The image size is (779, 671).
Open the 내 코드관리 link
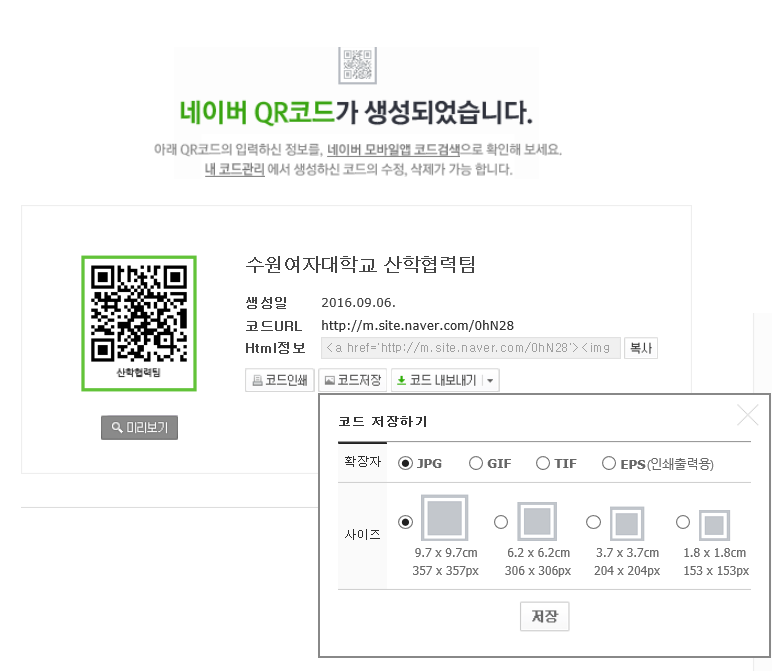coord(234,170)
